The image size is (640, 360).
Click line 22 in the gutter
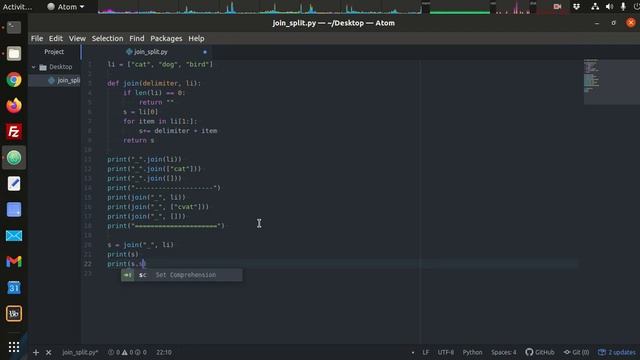[x=88, y=264]
